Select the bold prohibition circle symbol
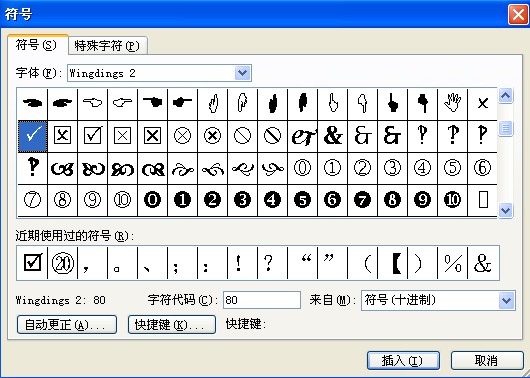Viewport: 530px width, 378px height. 272,136
